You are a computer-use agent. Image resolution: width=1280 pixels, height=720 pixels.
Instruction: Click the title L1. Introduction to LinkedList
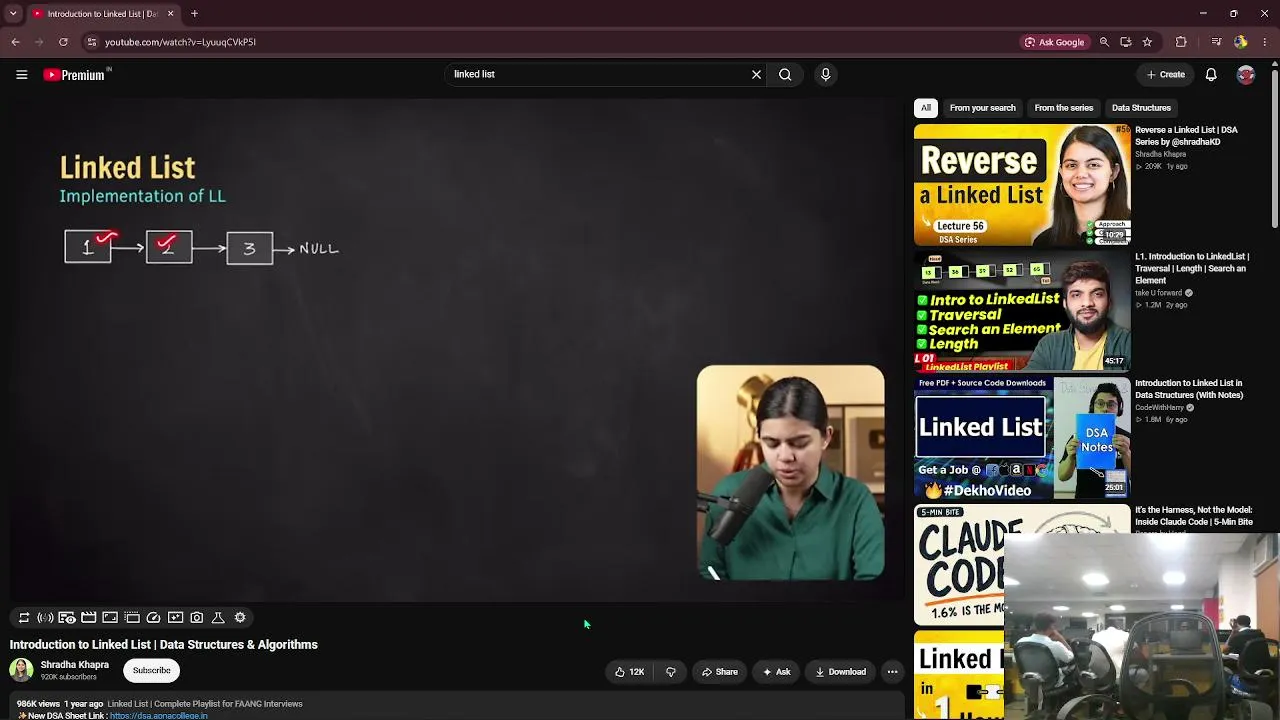[x=1191, y=269]
